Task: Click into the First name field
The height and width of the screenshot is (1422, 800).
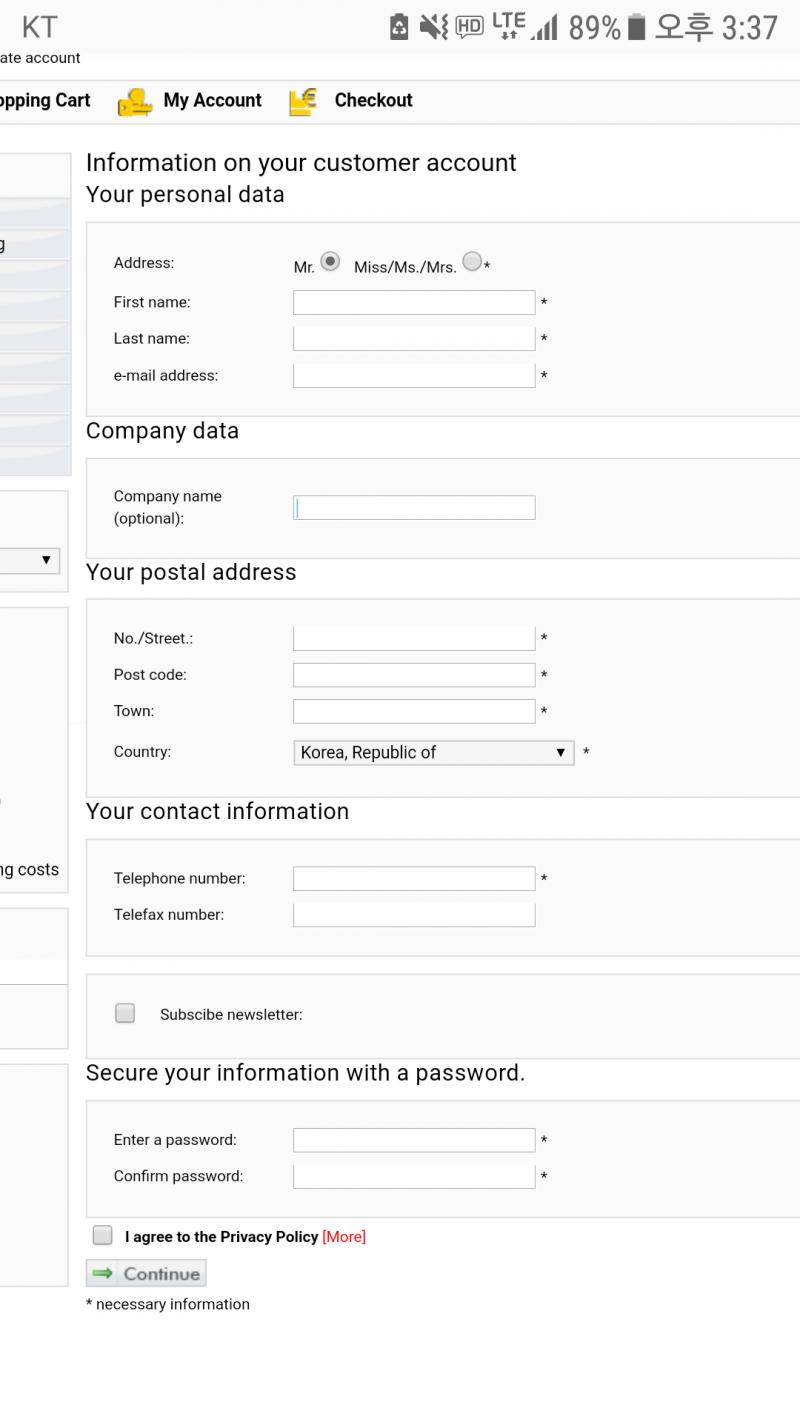Action: click(414, 302)
